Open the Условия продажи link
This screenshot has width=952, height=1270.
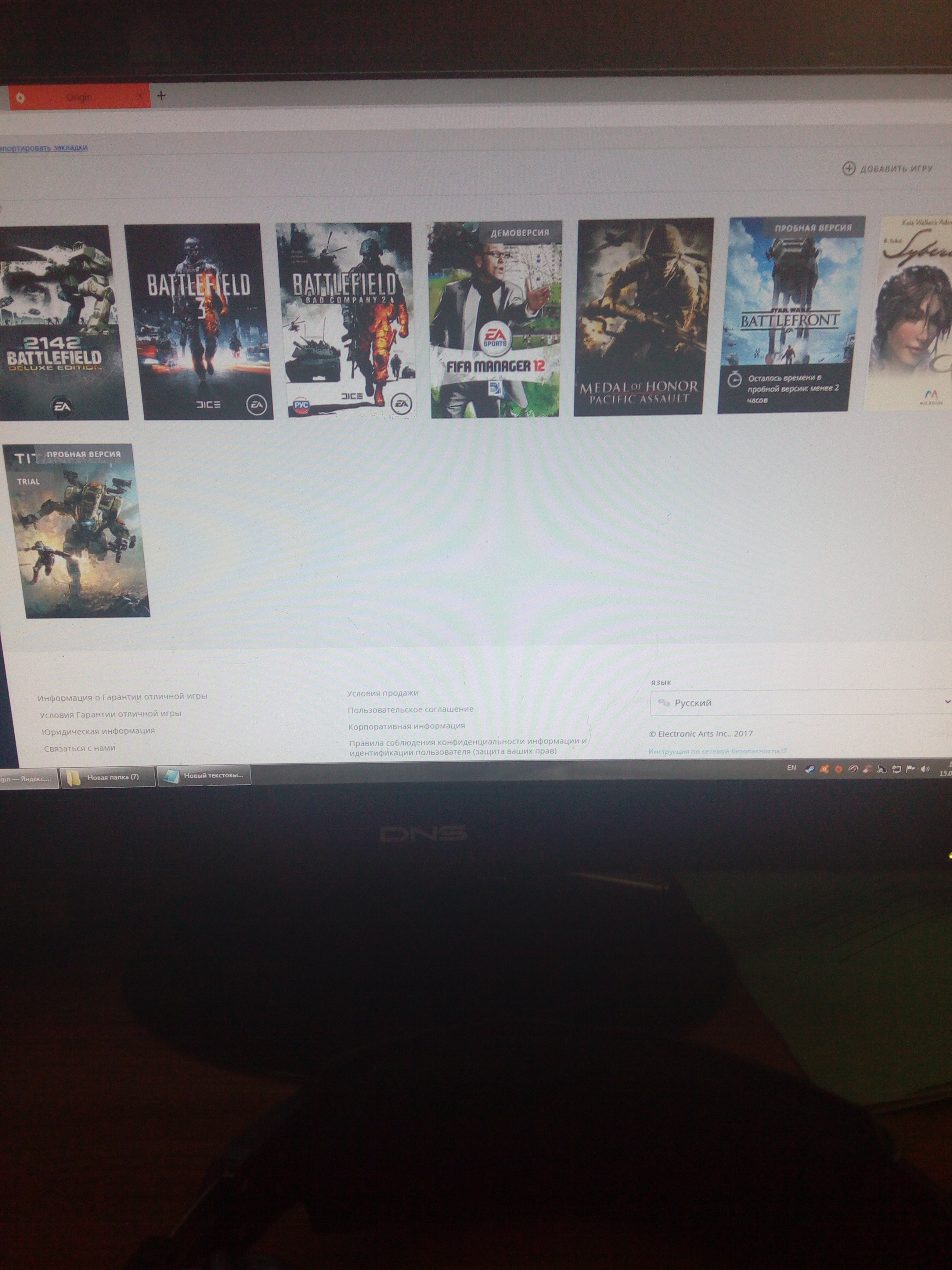383,693
